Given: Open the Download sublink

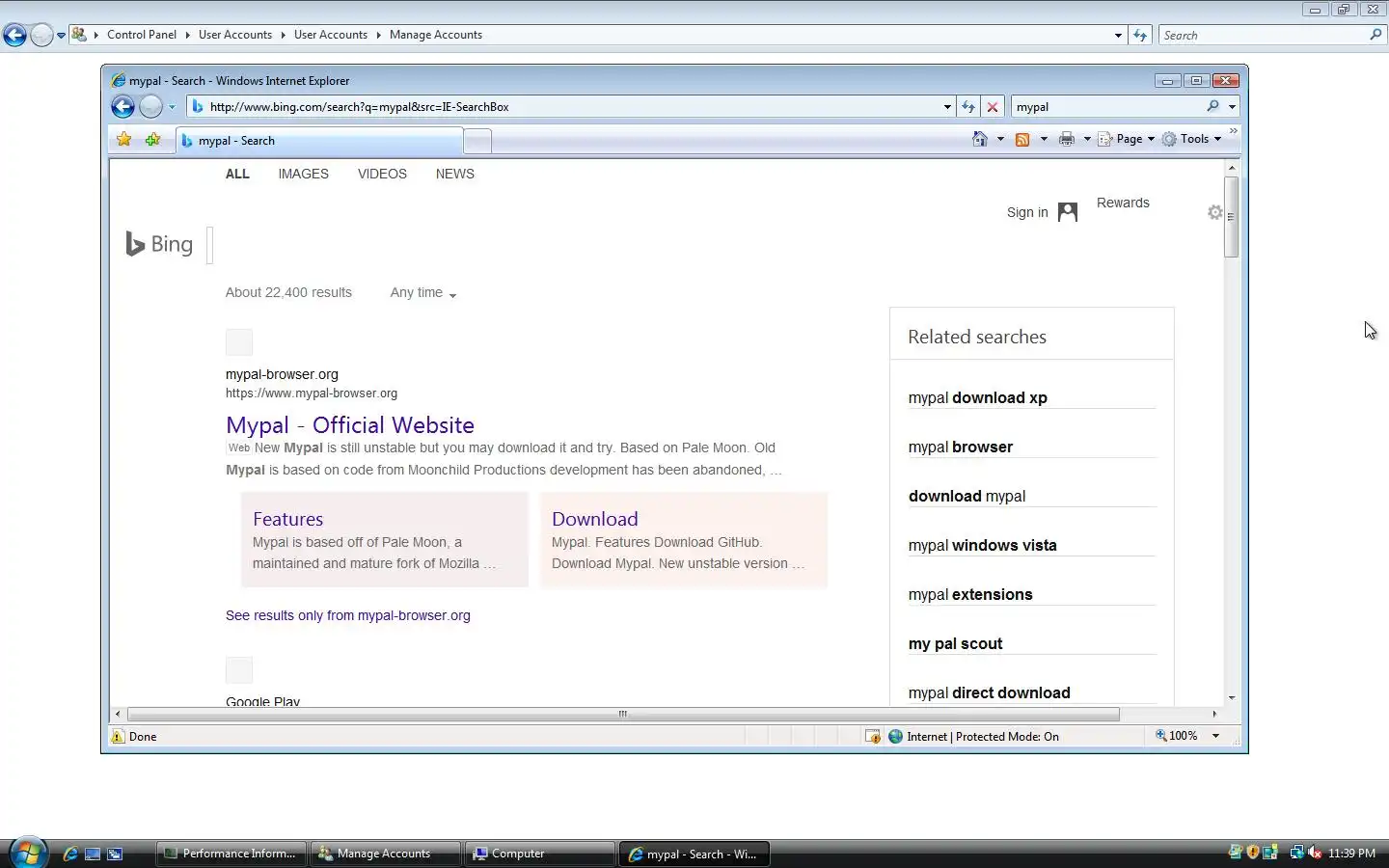Looking at the screenshot, I should [594, 519].
